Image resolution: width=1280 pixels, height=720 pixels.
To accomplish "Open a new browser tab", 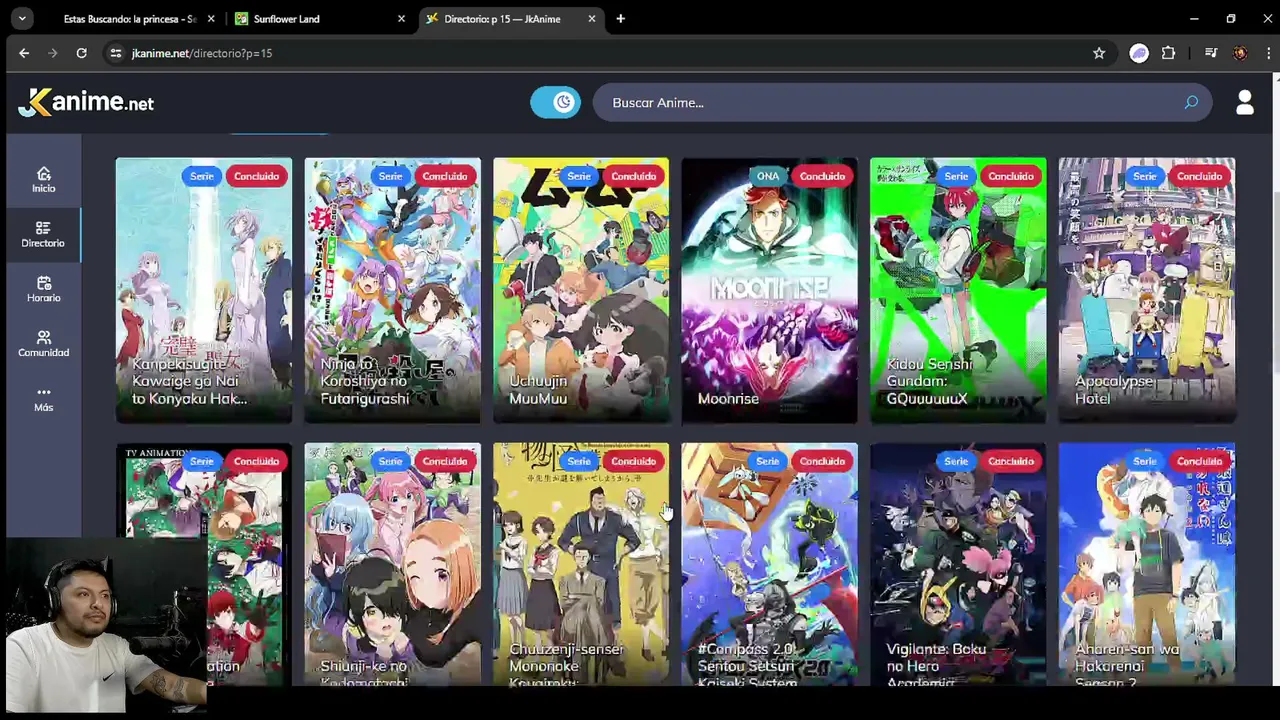I will pyautogui.click(x=620, y=19).
